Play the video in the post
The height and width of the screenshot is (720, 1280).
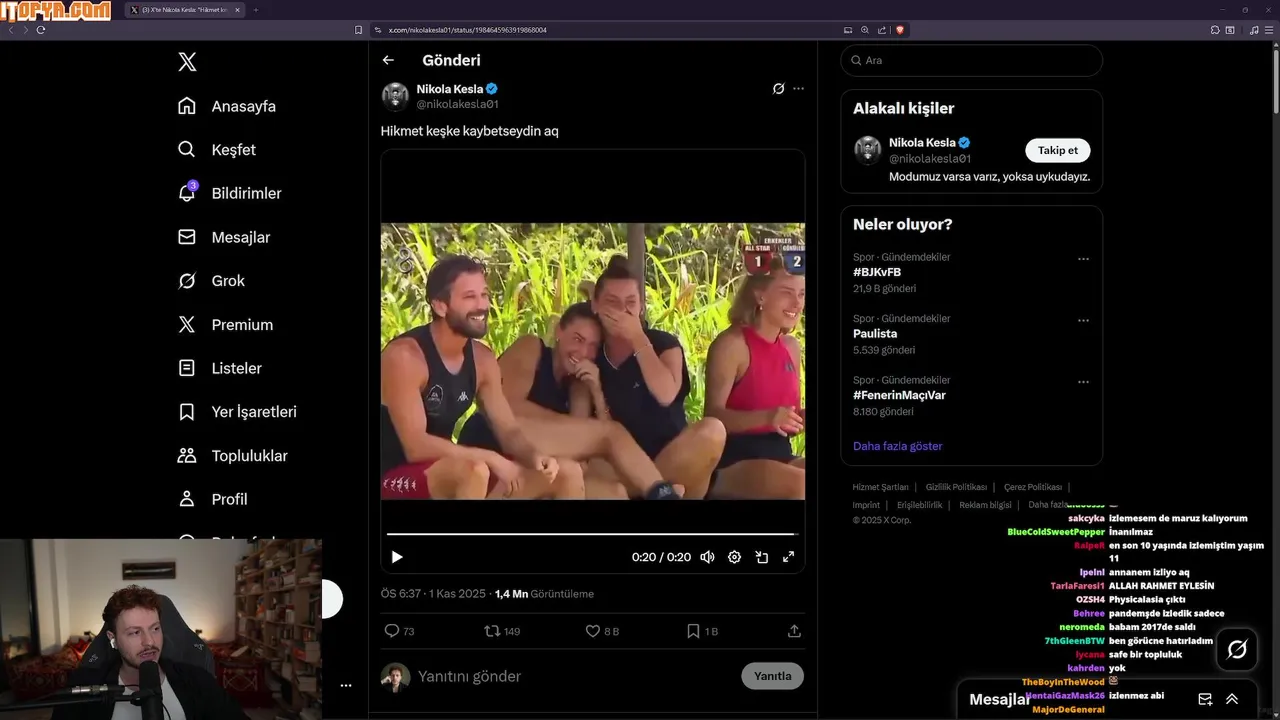pyautogui.click(x=397, y=557)
